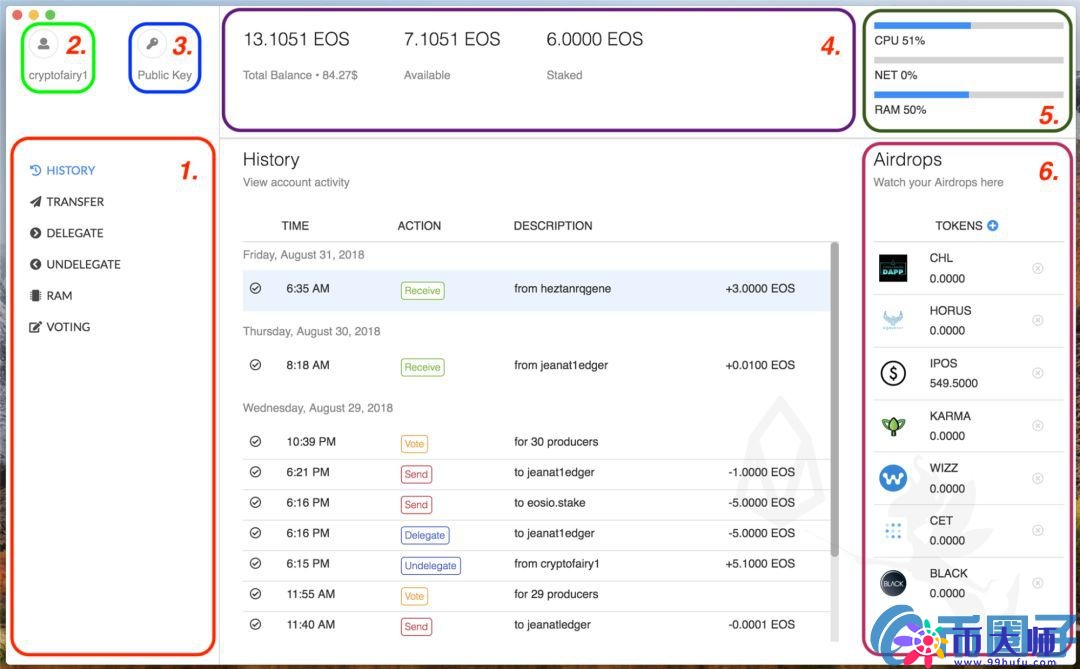This screenshot has height=669, width=1080.
Task: Switch to the Voting section
Action: point(68,327)
